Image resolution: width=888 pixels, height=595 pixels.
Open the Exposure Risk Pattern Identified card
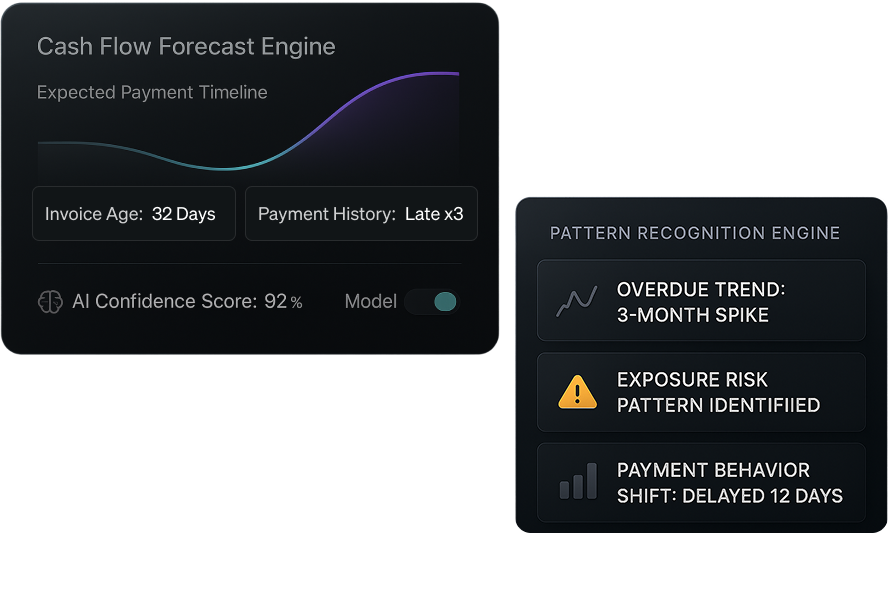tap(701, 392)
